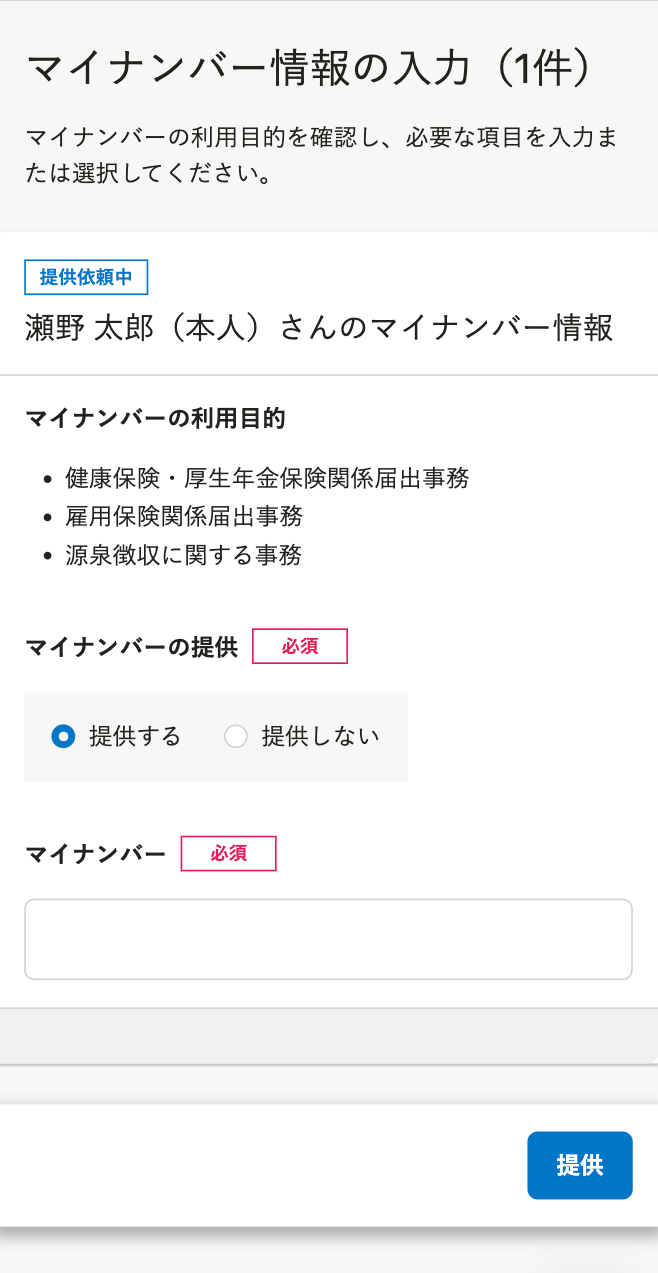This screenshot has height=1273, width=658.
Task: Select the 提供する radio button circle
Action: [x=63, y=737]
